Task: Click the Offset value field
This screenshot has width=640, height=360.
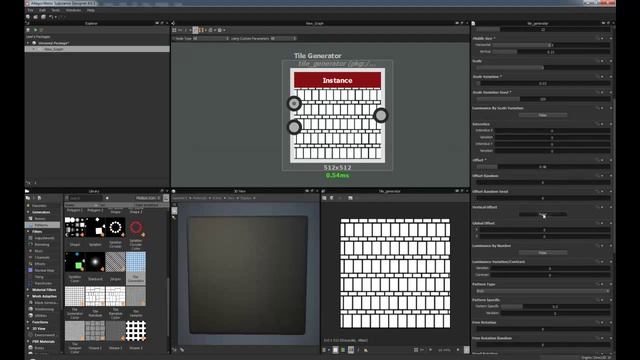Action: tap(543, 167)
